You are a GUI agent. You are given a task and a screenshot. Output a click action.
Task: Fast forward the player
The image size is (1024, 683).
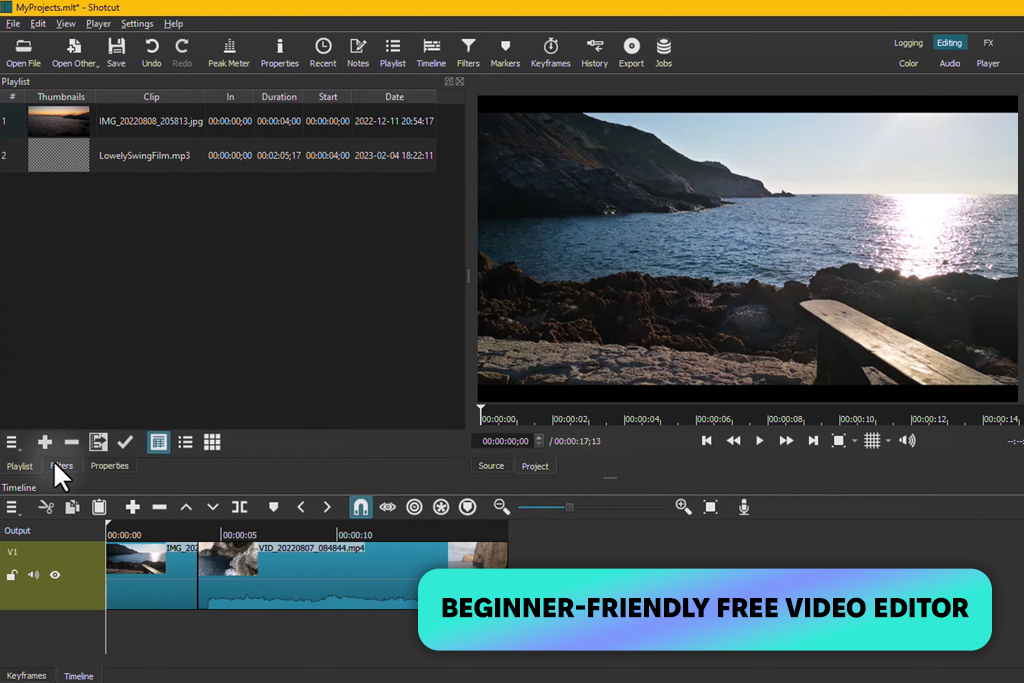[x=786, y=441]
